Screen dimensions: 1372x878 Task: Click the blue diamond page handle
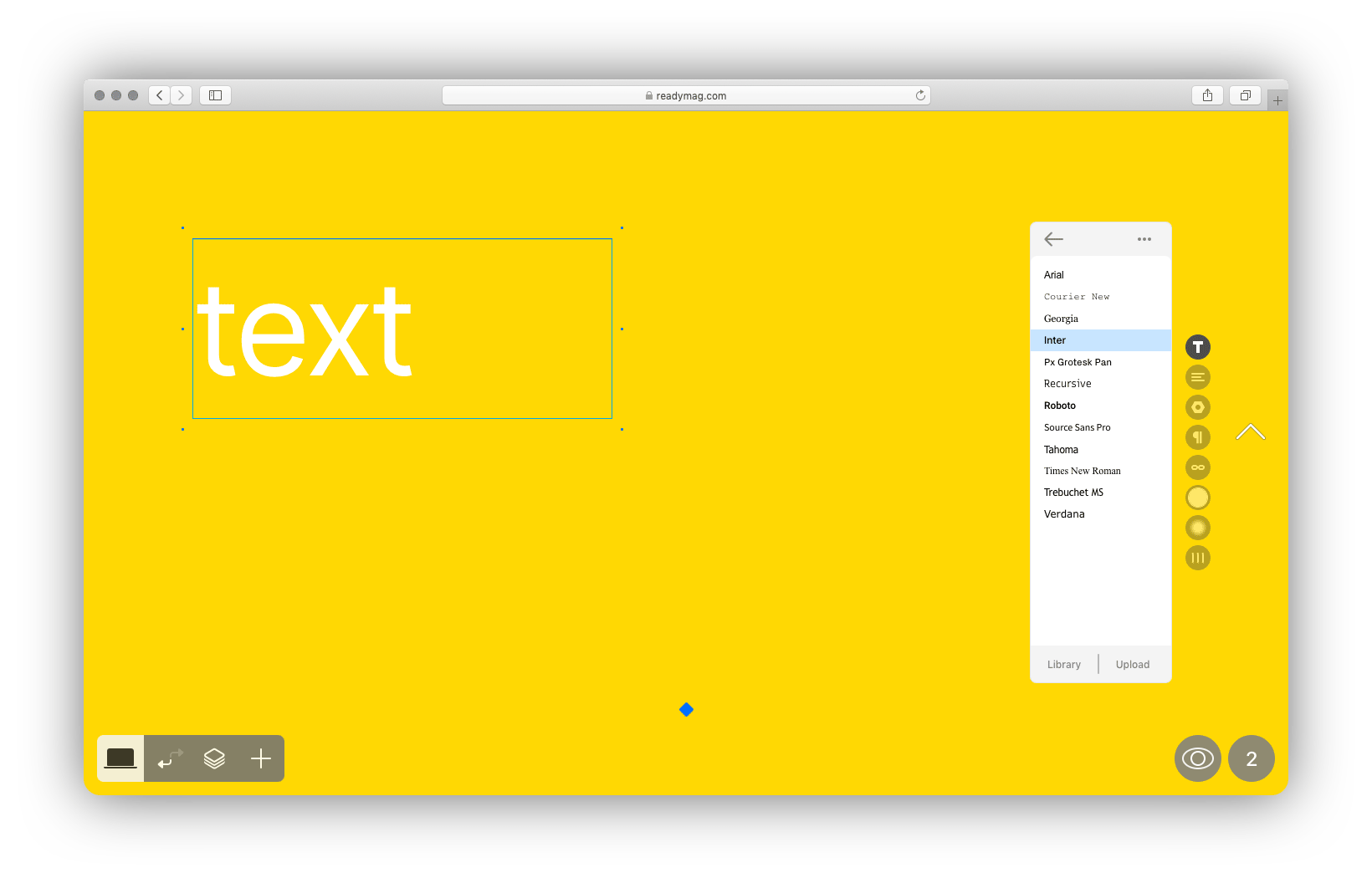(x=686, y=710)
